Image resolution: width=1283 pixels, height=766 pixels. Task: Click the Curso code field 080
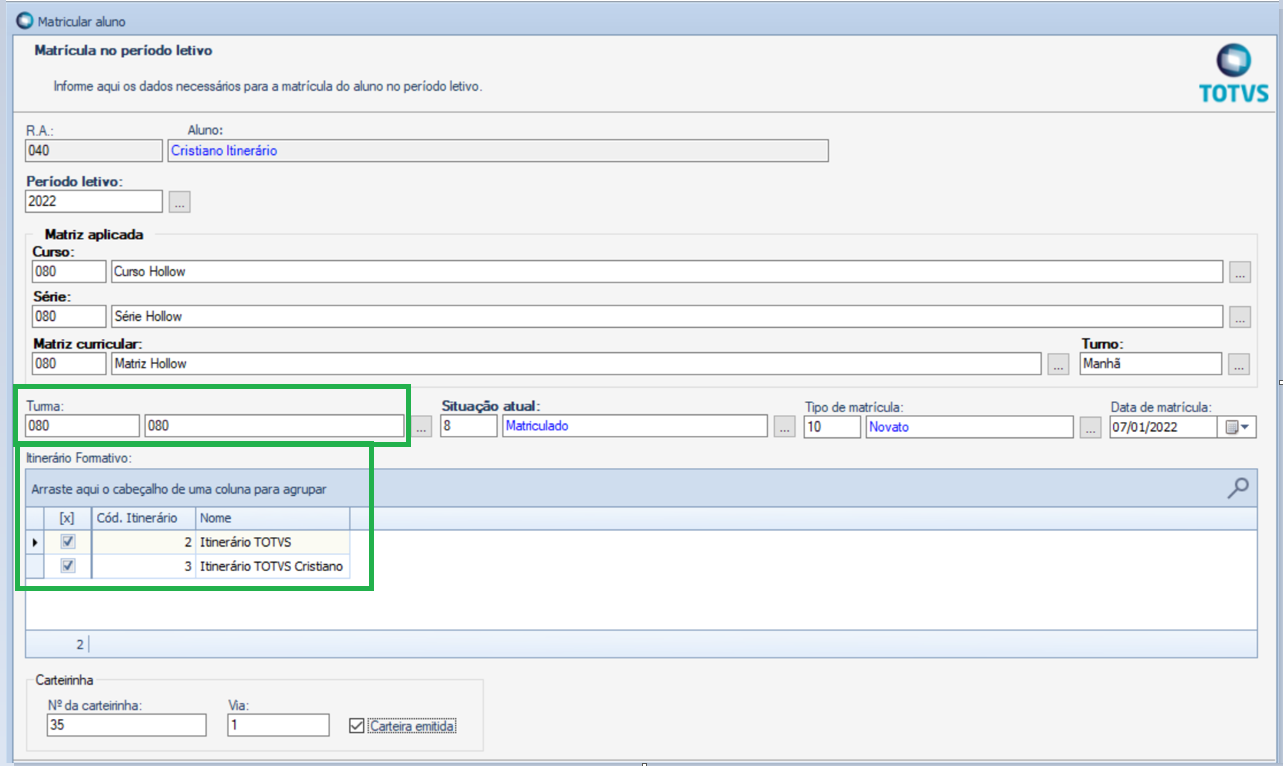(69, 271)
